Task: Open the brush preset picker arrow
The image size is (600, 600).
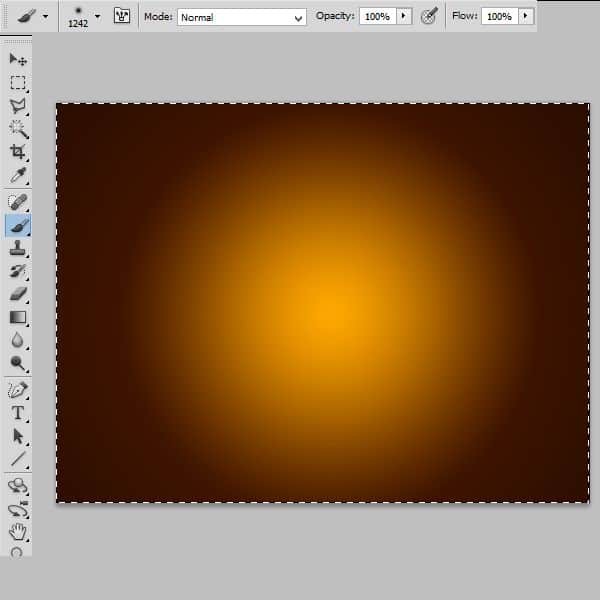Action: pyautogui.click(x=98, y=16)
